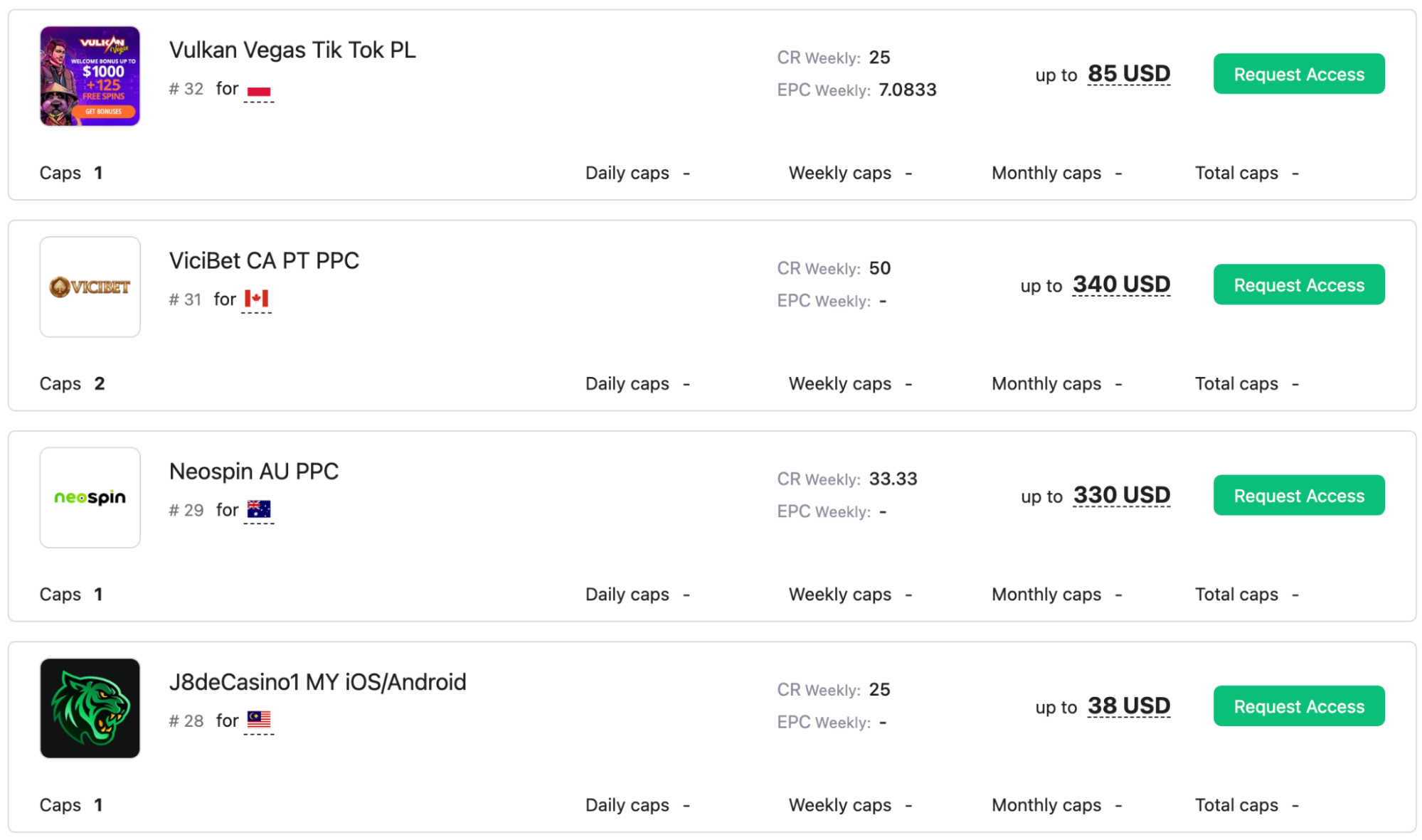Image resolution: width=1422 pixels, height=840 pixels.
Task: Click the 340 USD payout amount
Action: [1121, 284]
